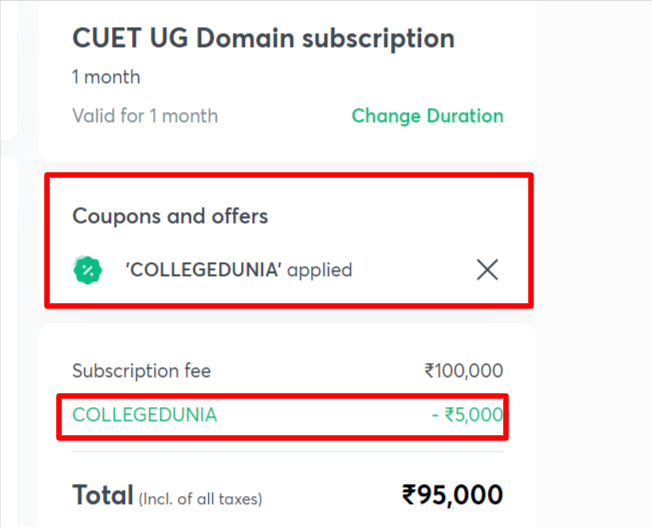Click the '(Incl. of all taxes)' note
The width and height of the screenshot is (652, 527).
(200, 498)
